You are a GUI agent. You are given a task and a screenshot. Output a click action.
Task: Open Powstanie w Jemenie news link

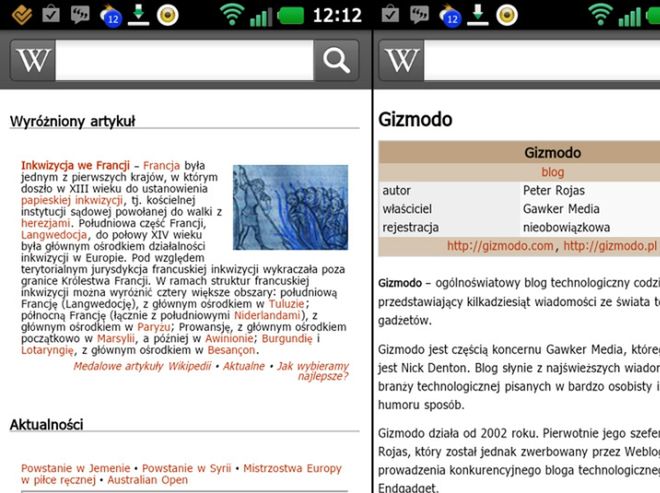[75, 468]
